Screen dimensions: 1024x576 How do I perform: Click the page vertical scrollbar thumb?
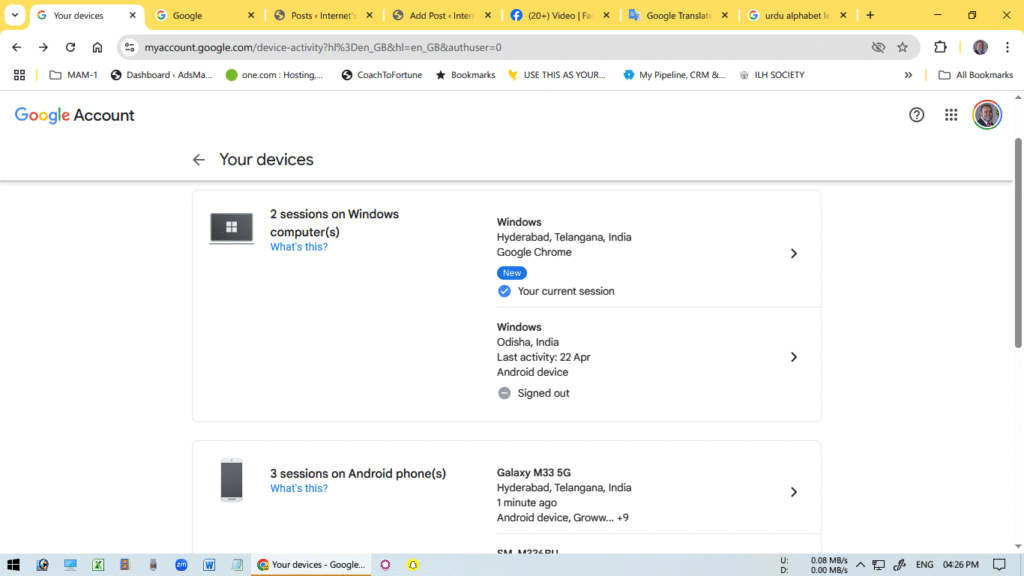pos(1018,243)
